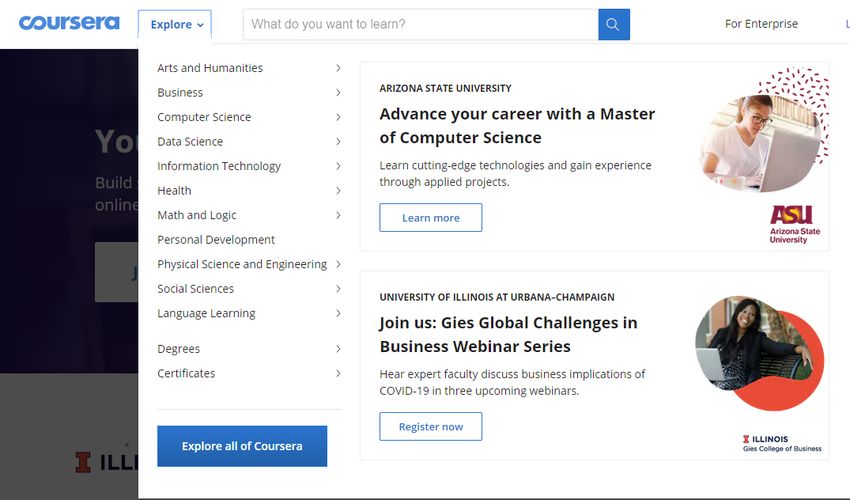The width and height of the screenshot is (850, 500).
Task: Select Math and Logic menu item
Action: pos(197,215)
